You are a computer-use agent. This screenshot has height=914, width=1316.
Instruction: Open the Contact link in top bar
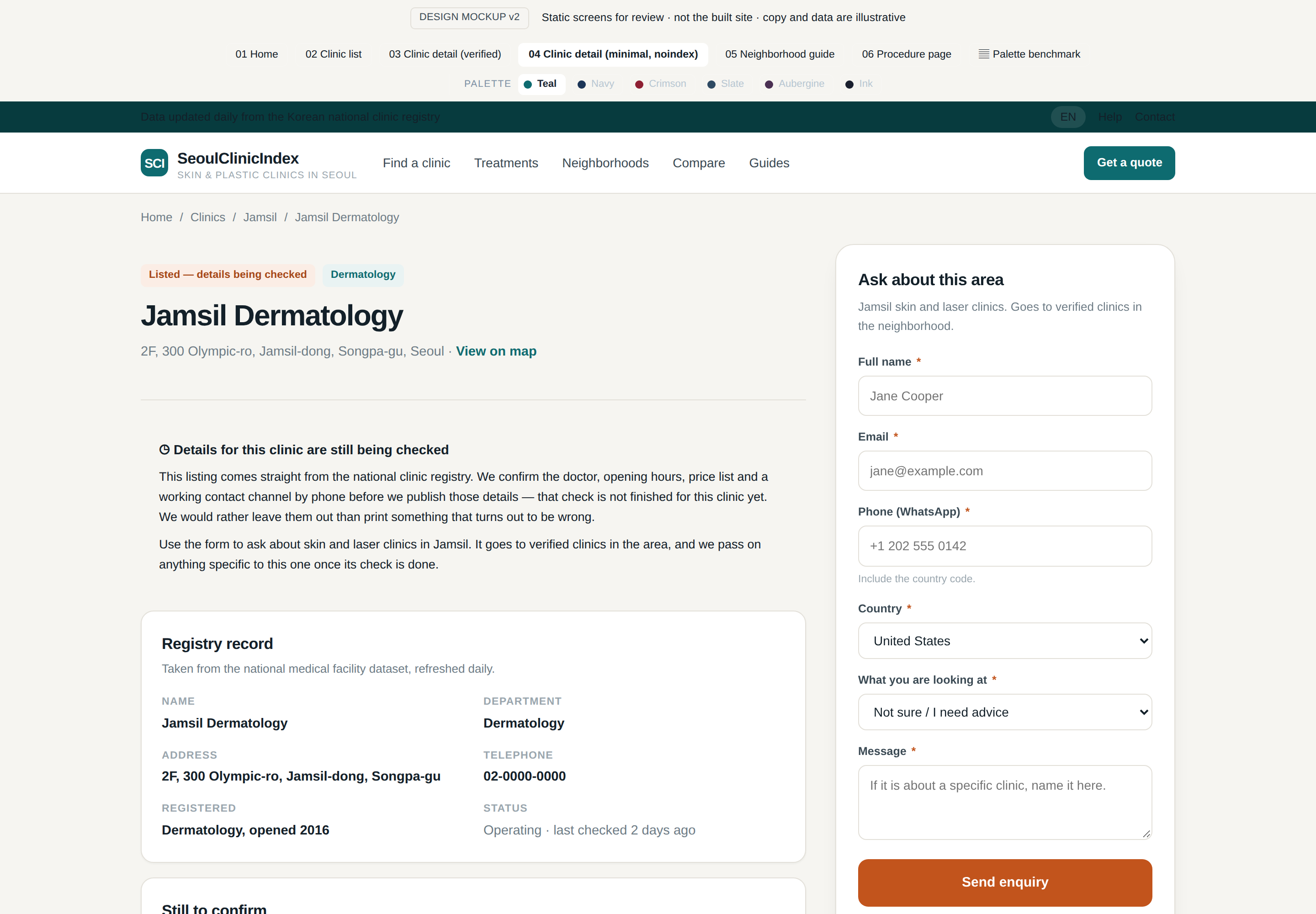(x=1155, y=117)
